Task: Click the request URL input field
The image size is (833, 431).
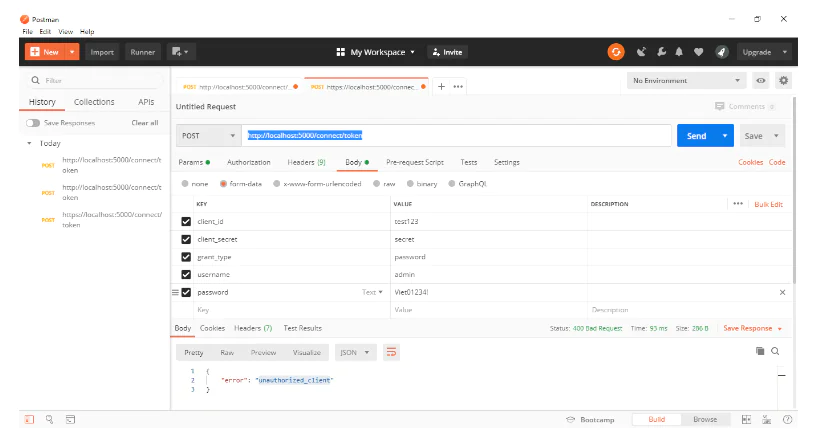Action: 457,136
